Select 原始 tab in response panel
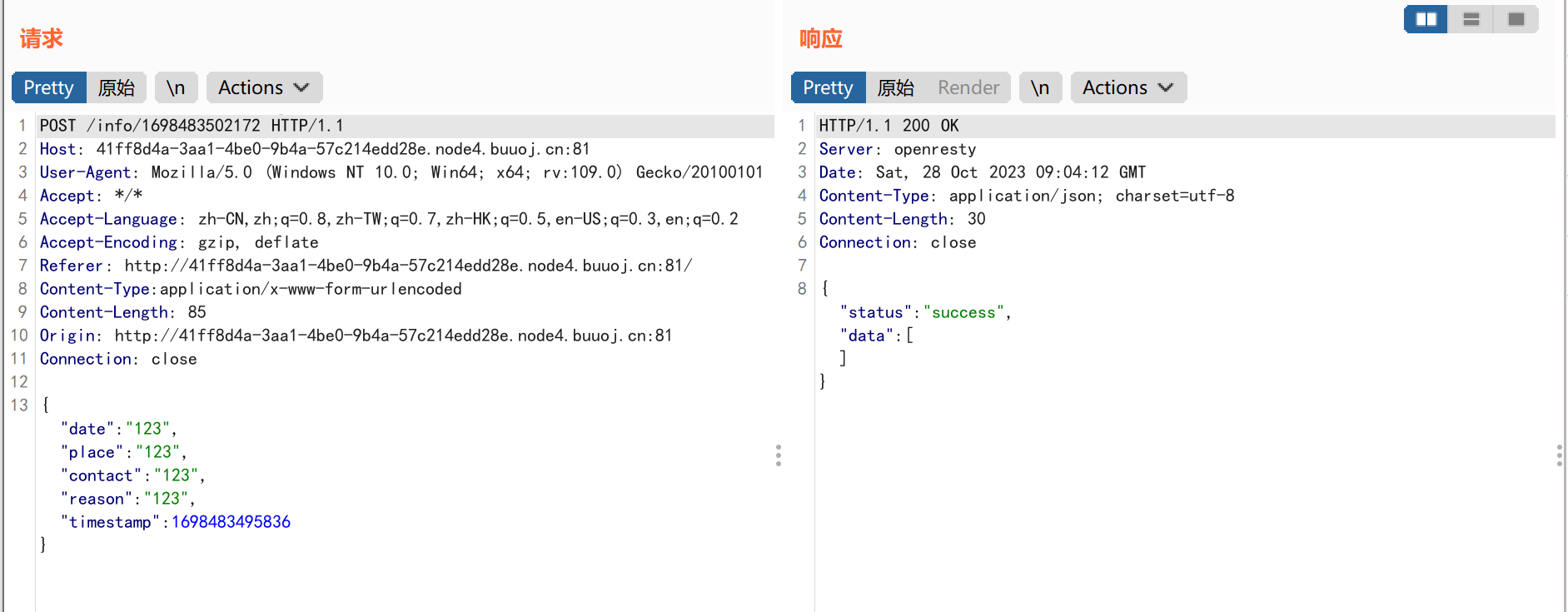The width and height of the screenshot is (1568, 612). click(896, 87)
